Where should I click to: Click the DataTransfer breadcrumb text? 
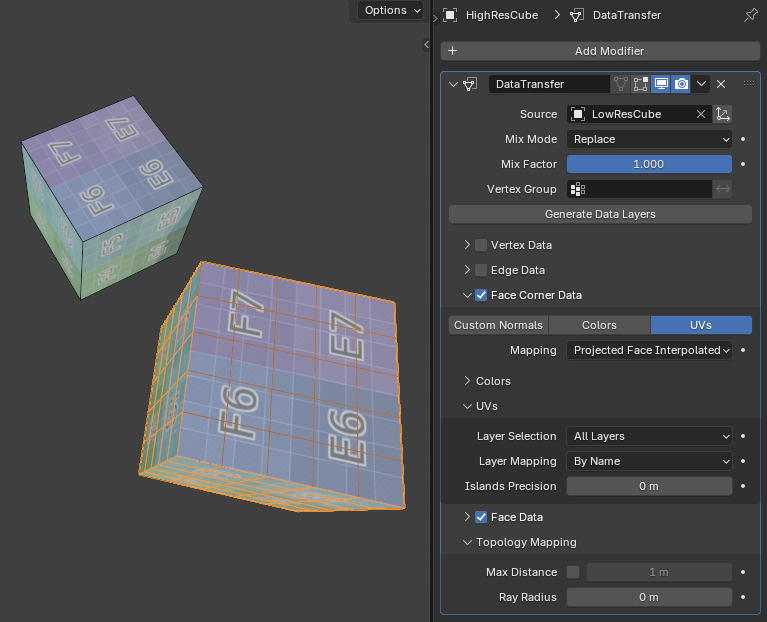[x=627, y=15]
